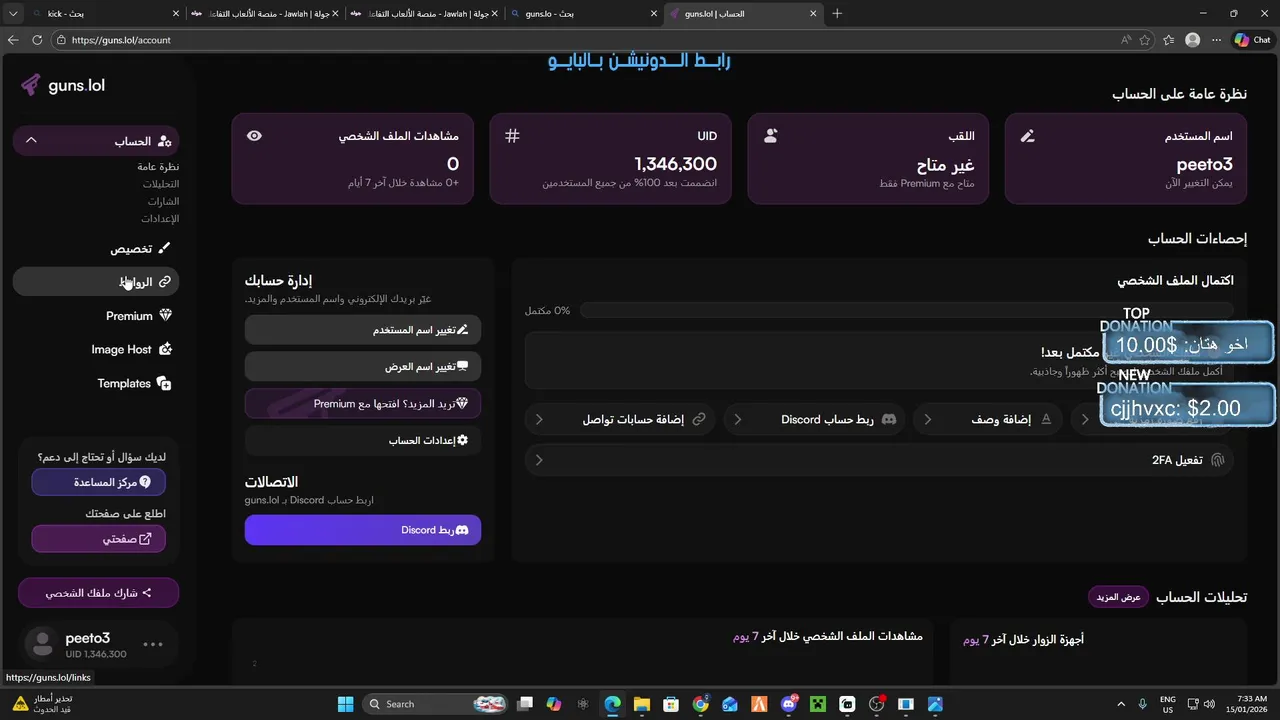1280x720 pixels.
Task: Click the UID value 1,346,300 on card
Action: tap(676, 164)
